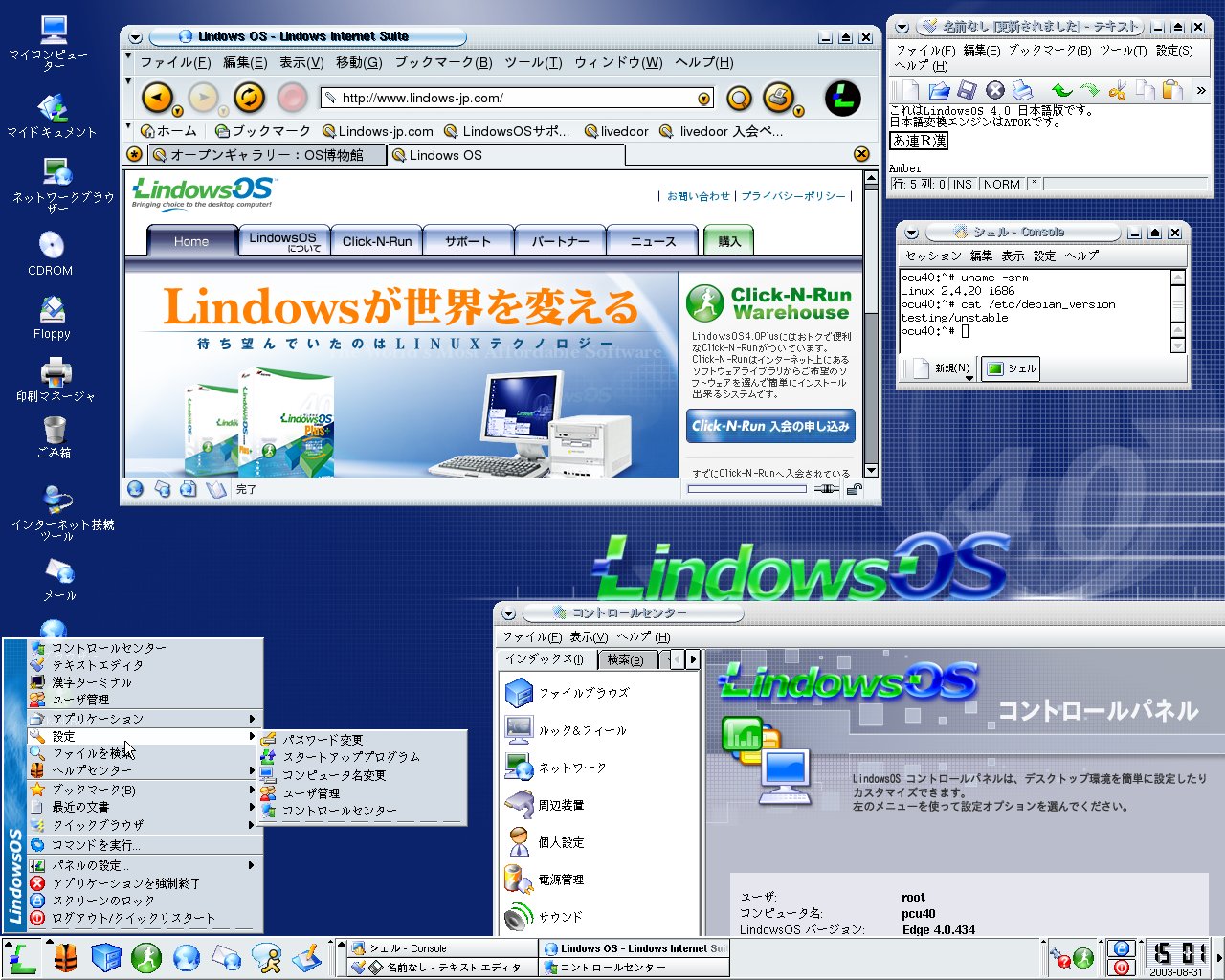Click the red logout icon beside the clock
The width and height of the screenshot is (1225, 980).
click(x=1122, y=968)
